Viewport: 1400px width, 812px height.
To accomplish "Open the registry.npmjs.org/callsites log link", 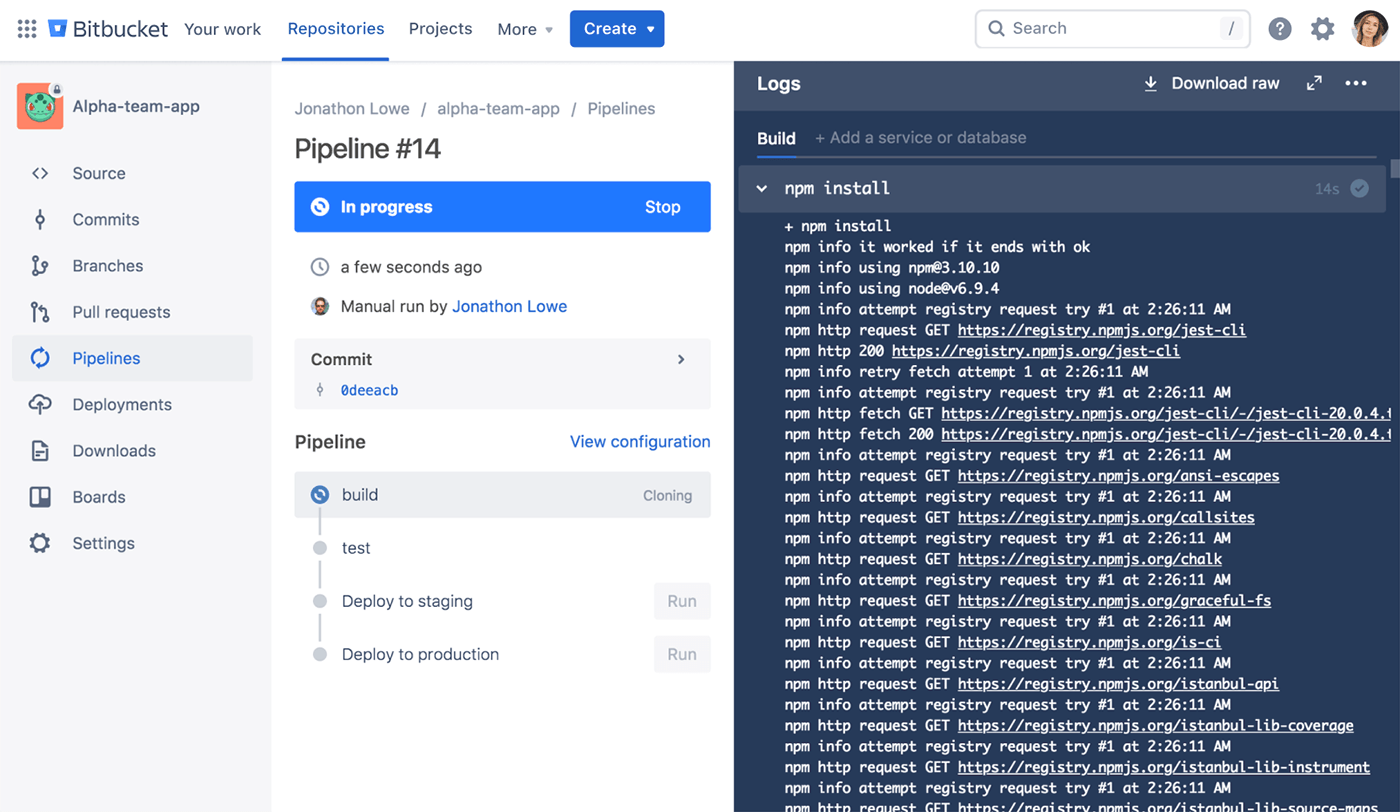I will [x=1106, y=517].
